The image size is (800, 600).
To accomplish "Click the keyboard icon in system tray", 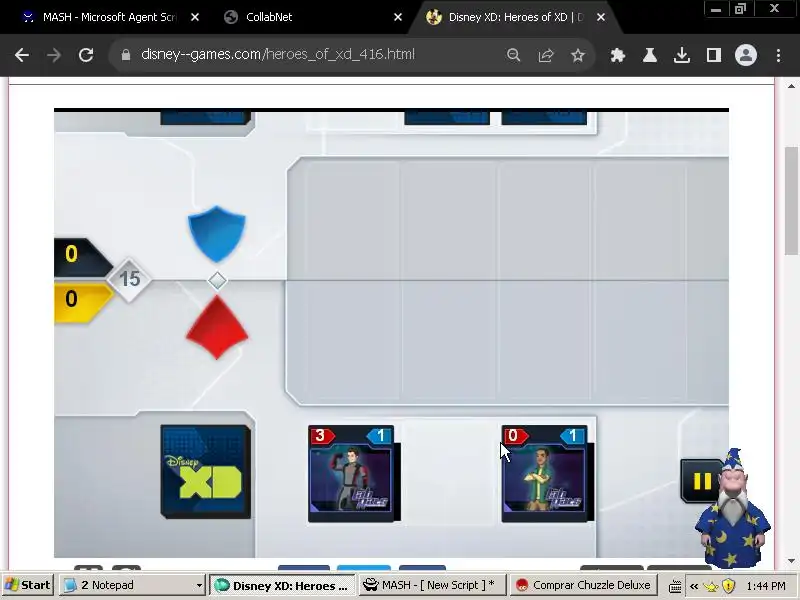I will [x=675, y=586].
